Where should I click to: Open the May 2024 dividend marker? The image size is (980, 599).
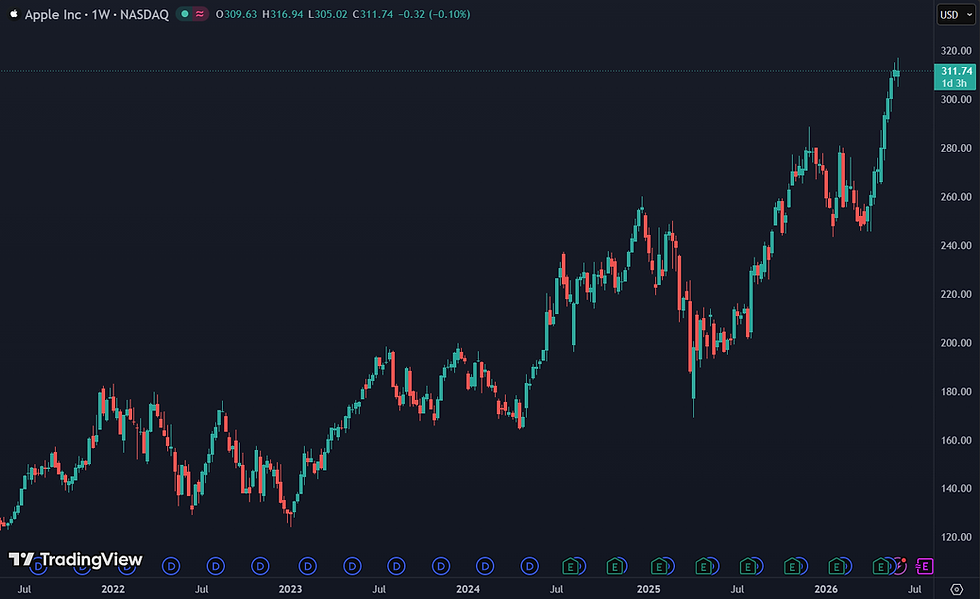click(529, 566)
